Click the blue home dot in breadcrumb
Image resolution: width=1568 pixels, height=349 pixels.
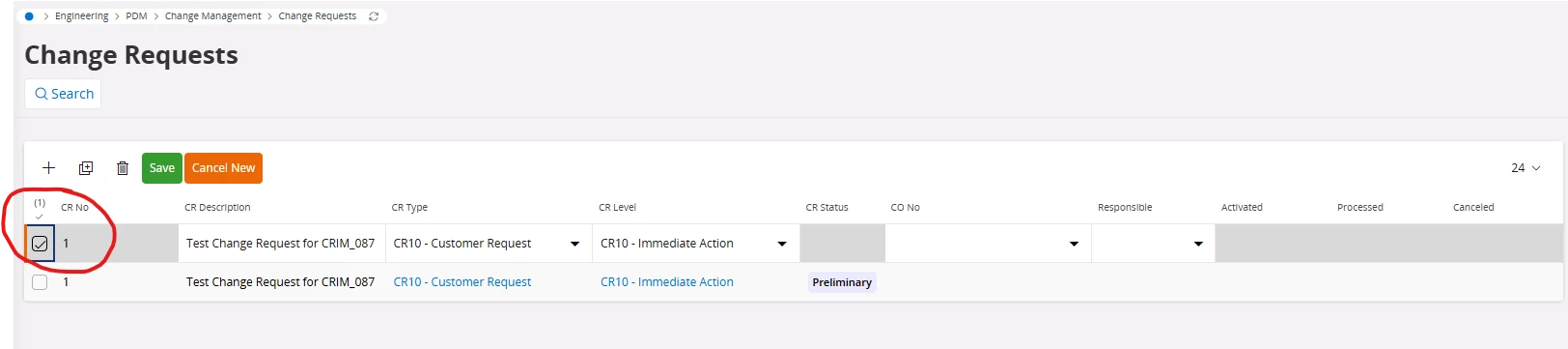[29, 16]
